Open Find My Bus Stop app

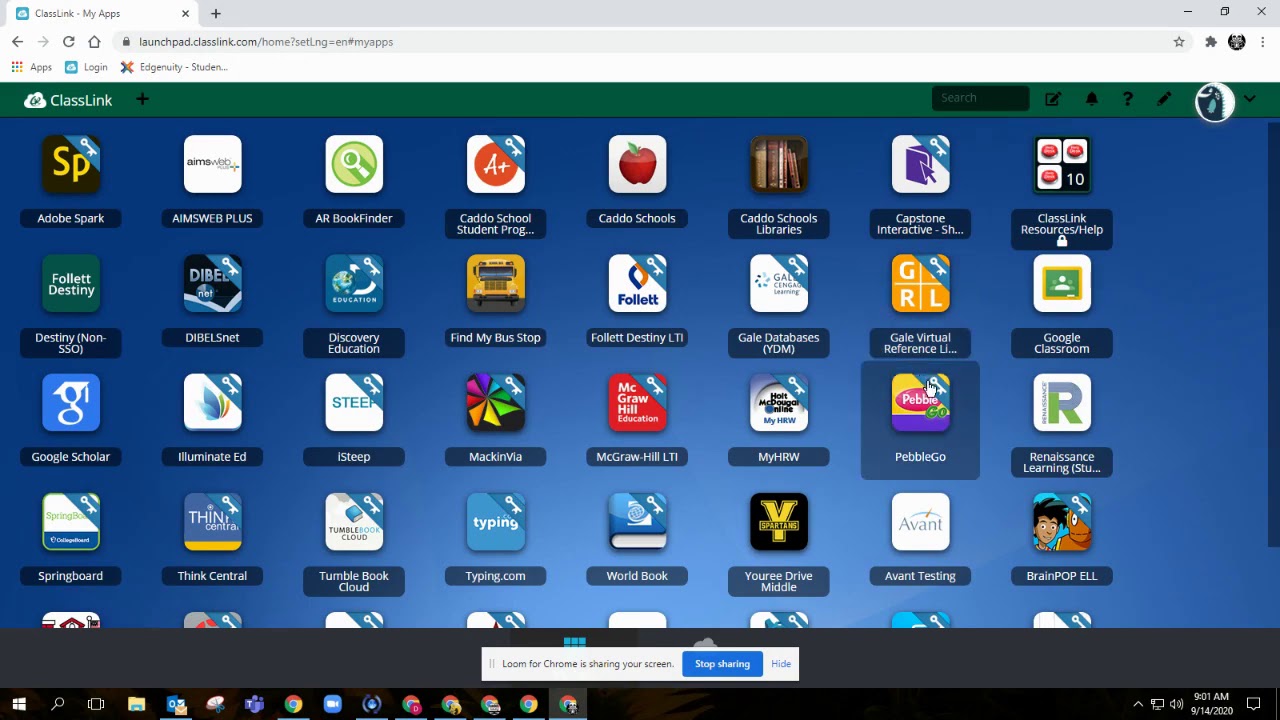pos(495,283)
